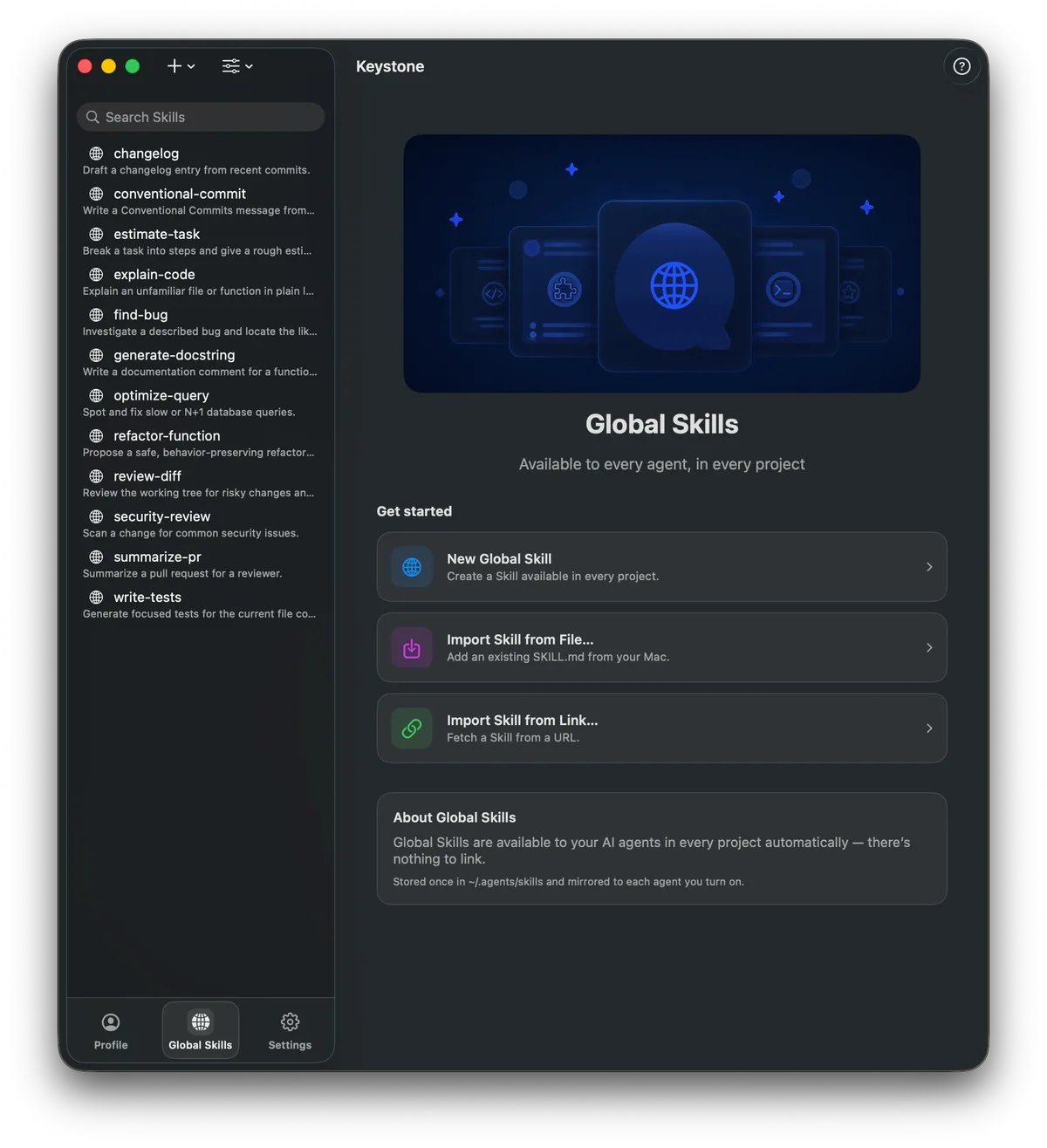
Task: Open the generate-docstring skill title
Action: coord(174,355)
